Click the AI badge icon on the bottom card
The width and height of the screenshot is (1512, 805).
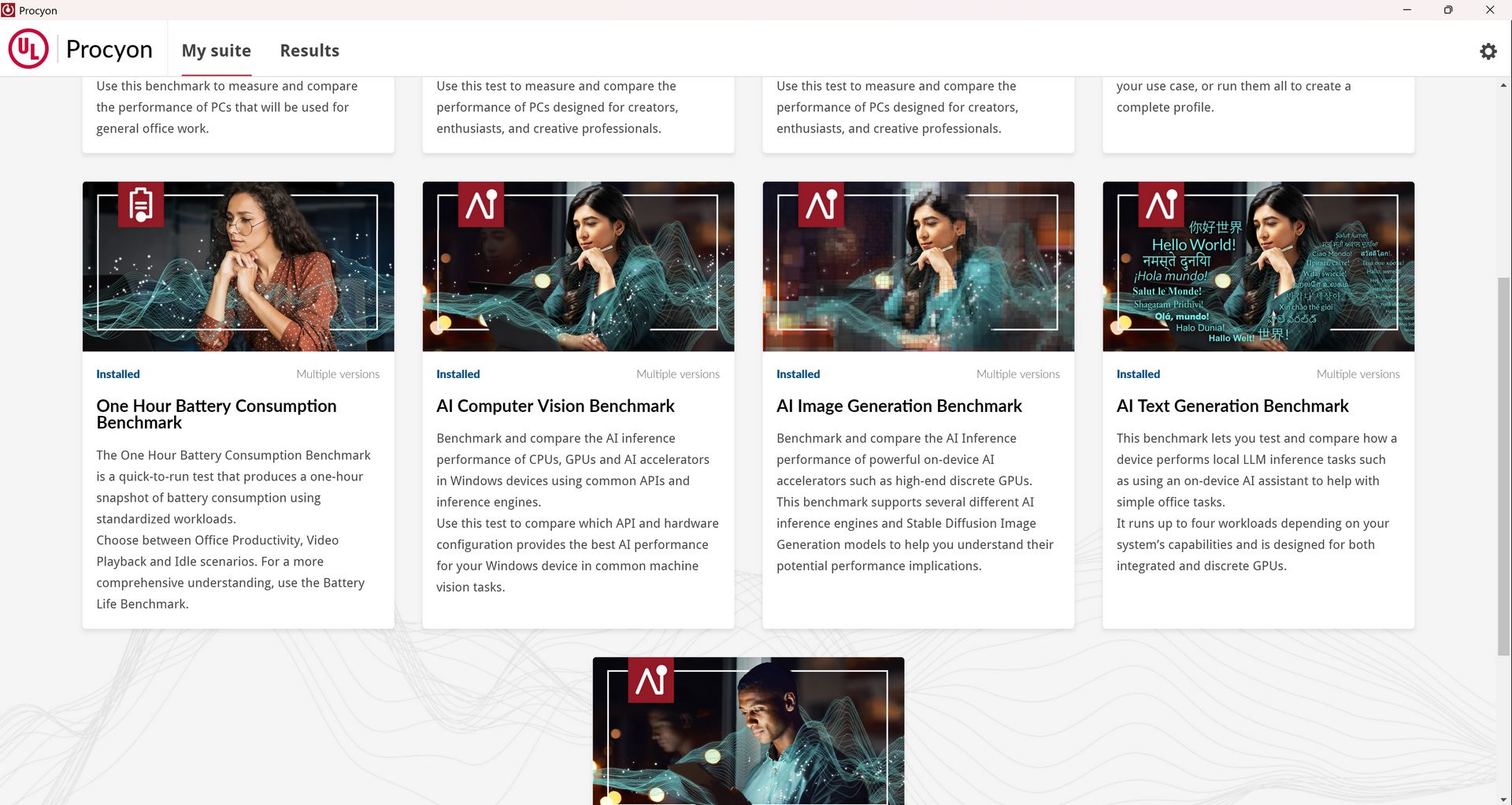click(x=651, y=680)
